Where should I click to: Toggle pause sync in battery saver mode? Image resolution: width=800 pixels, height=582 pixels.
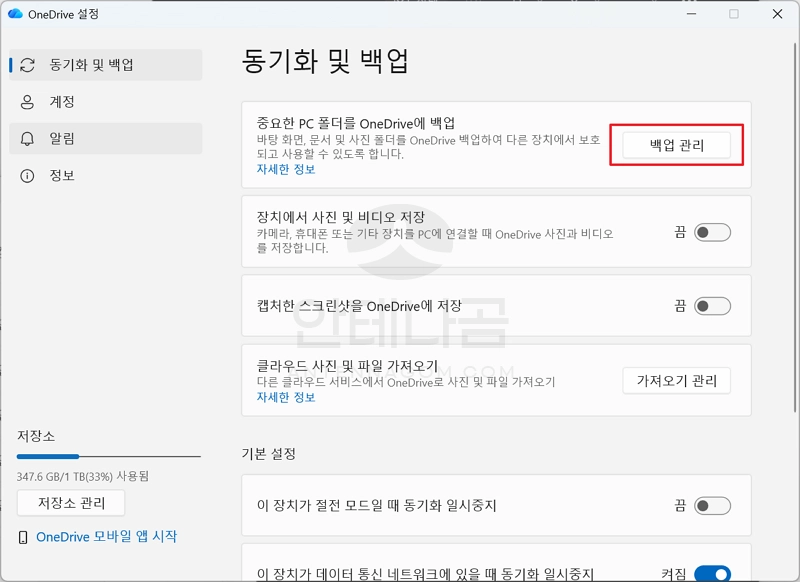[712, 506]
